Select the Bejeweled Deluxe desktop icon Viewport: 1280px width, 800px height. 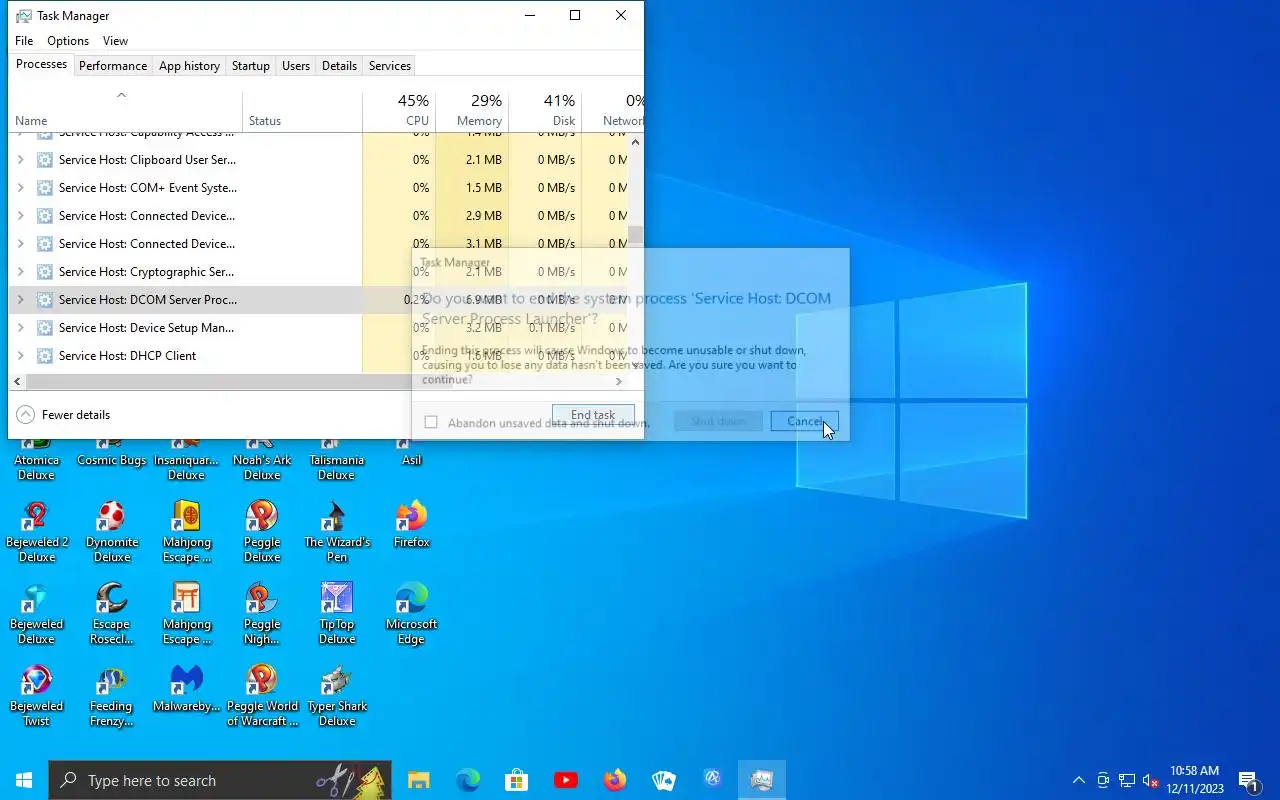pos(37,614)
